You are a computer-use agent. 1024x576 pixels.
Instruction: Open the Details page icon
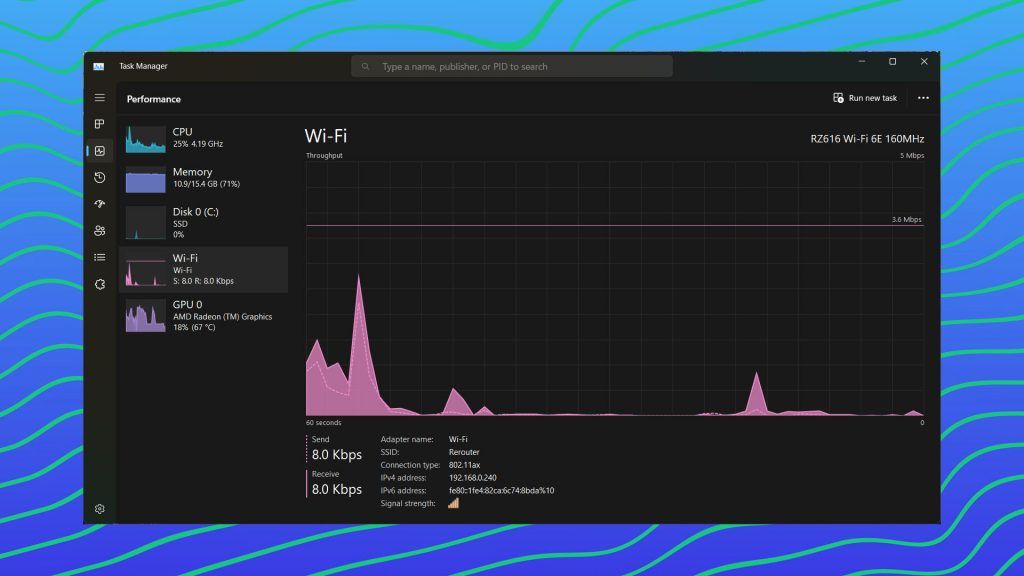[99, 257]
